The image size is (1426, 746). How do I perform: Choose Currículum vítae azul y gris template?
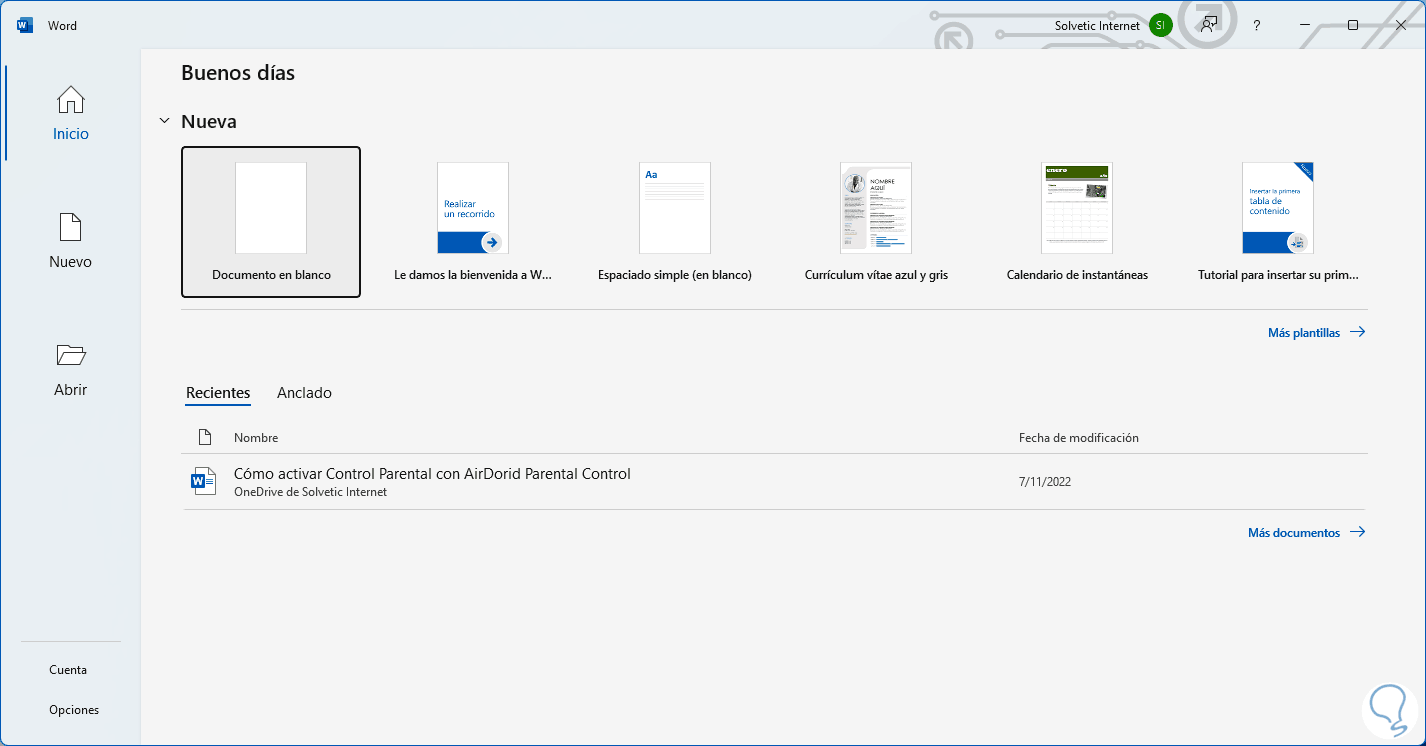(876, 222)
